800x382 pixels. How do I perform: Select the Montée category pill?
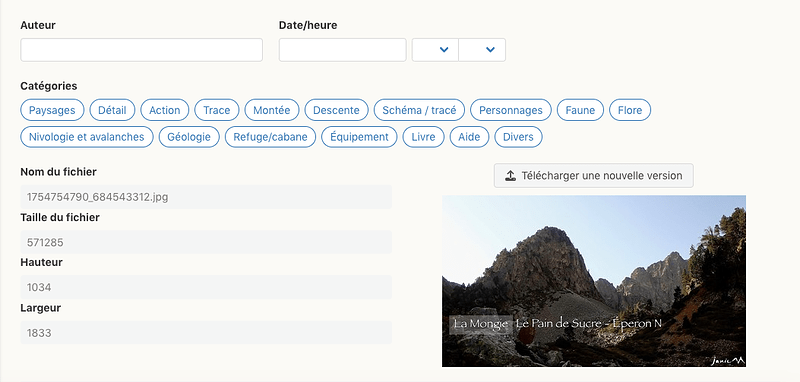click(x=272, y=110)
